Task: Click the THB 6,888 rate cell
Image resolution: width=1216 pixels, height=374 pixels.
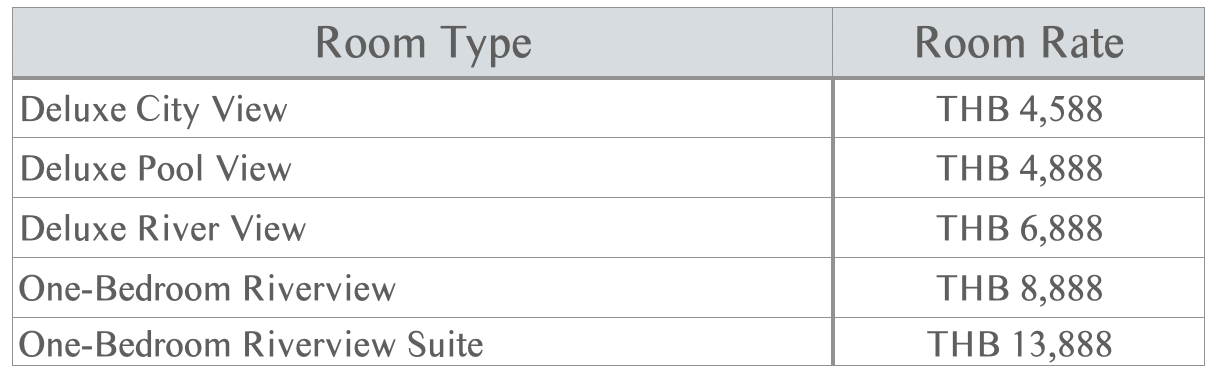Action: pyautogui.click(x=1020, y=228)
